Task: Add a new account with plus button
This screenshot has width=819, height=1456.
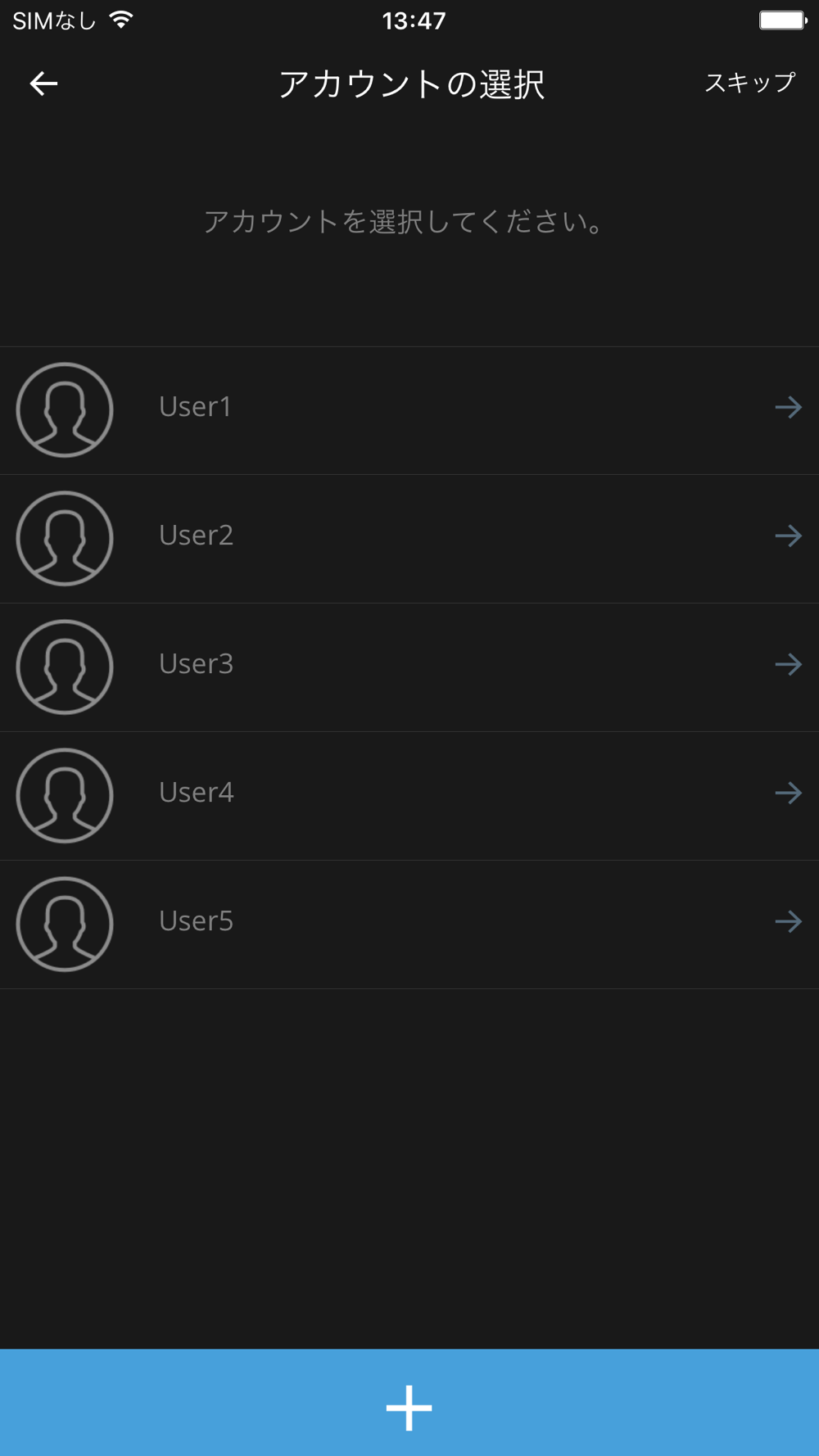Action: click(x=409, y=1403)
